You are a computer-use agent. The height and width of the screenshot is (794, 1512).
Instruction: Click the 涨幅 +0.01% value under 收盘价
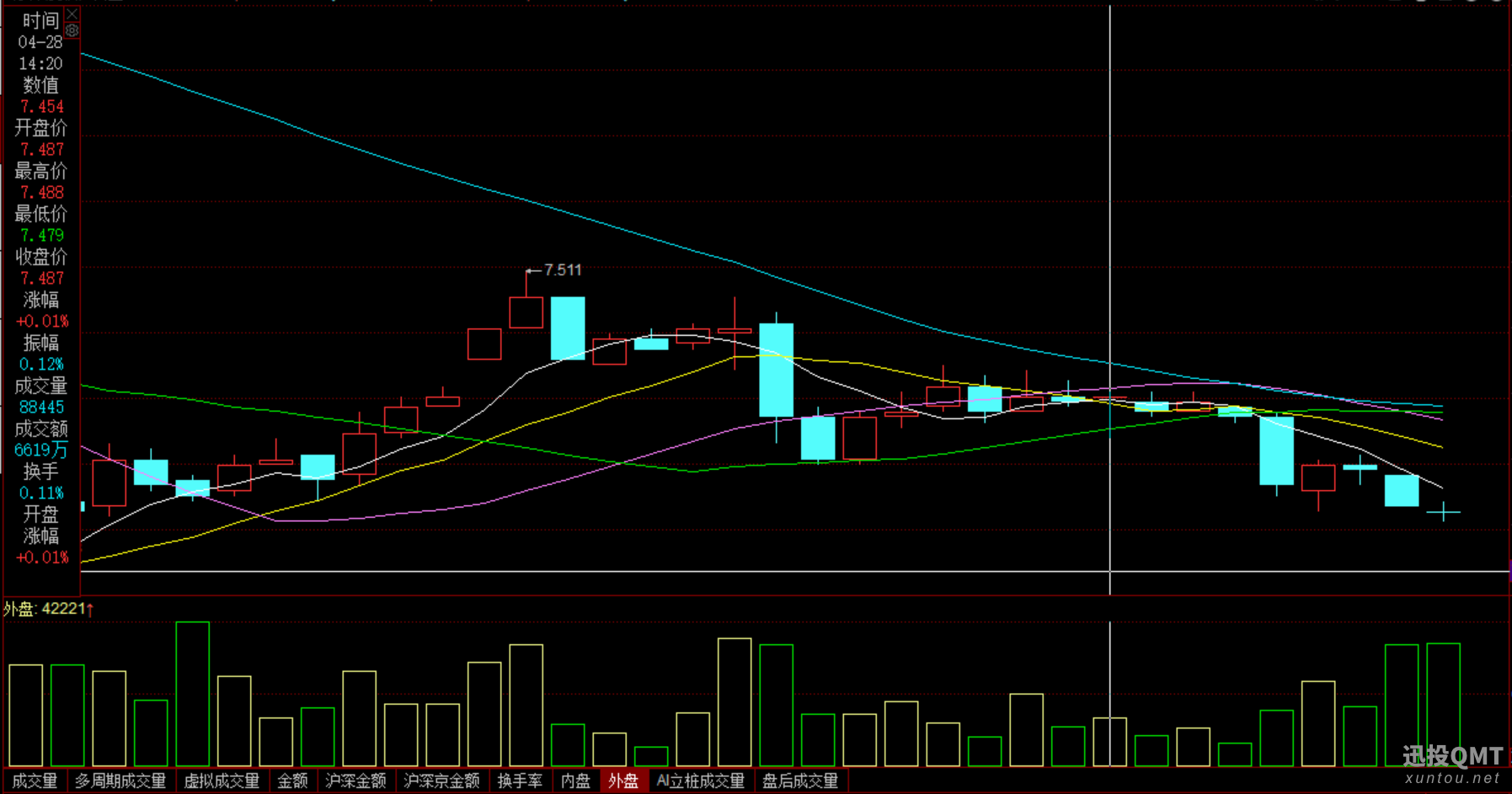42,322
